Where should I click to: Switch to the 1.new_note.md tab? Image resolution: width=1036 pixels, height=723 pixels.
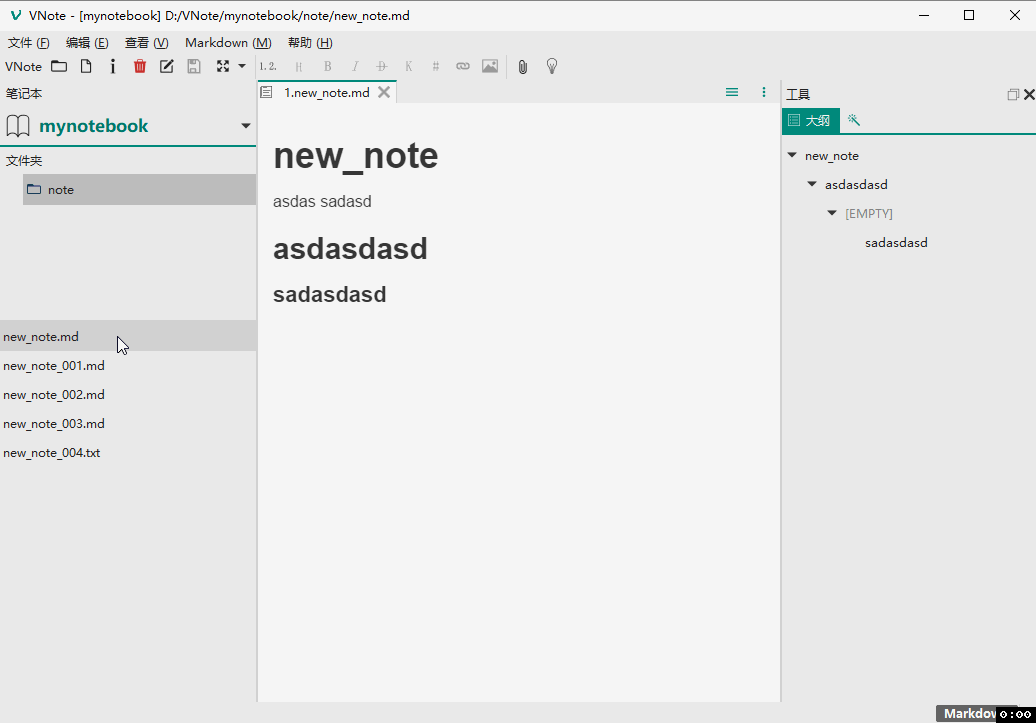point(326,93)
